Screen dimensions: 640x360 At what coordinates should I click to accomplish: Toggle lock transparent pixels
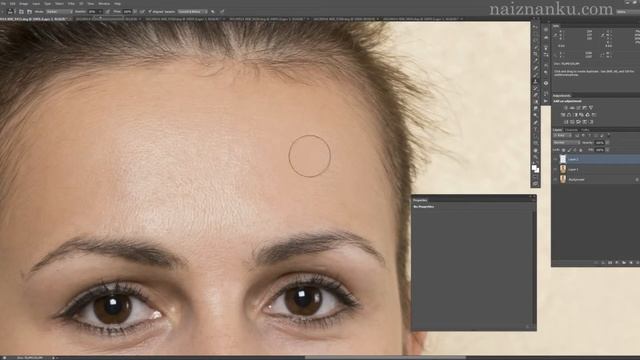(x=564, y=150)
